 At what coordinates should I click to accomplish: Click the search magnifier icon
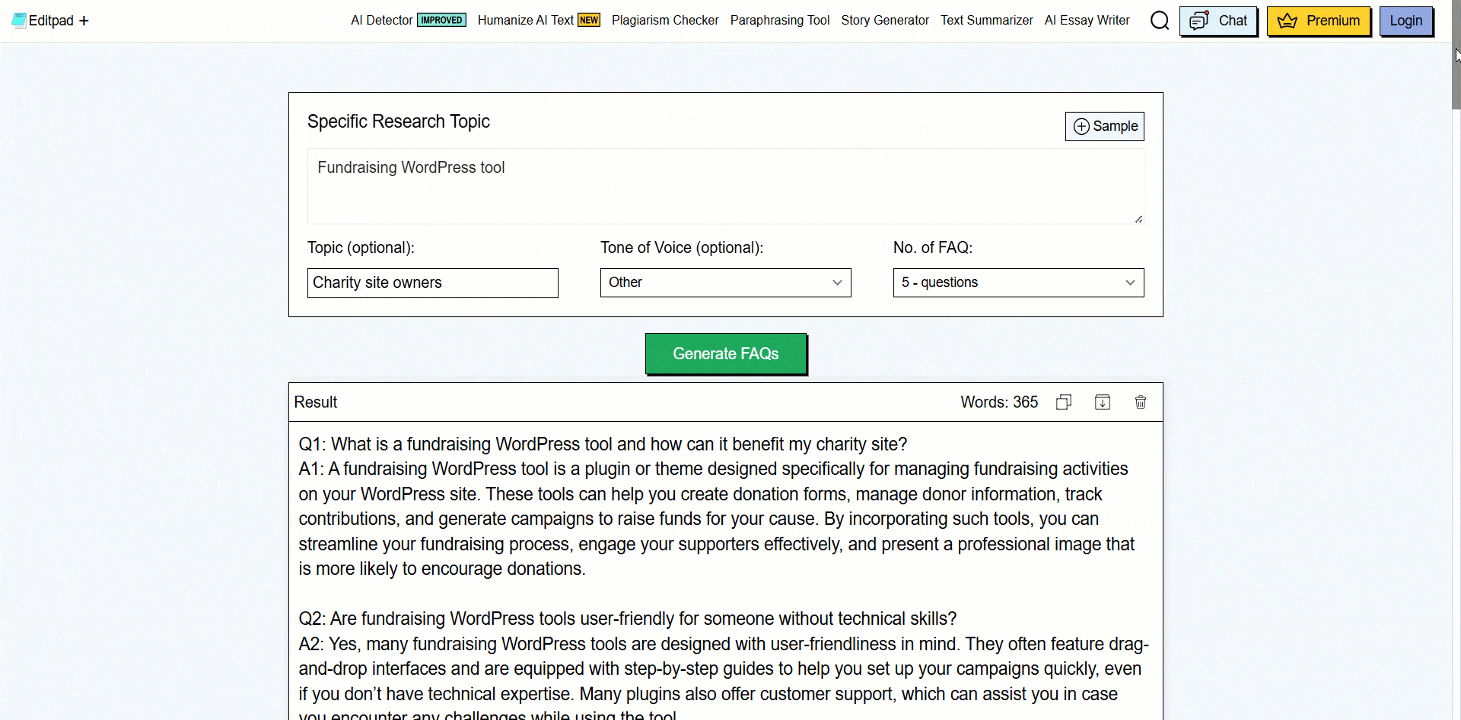[1159, 20]
